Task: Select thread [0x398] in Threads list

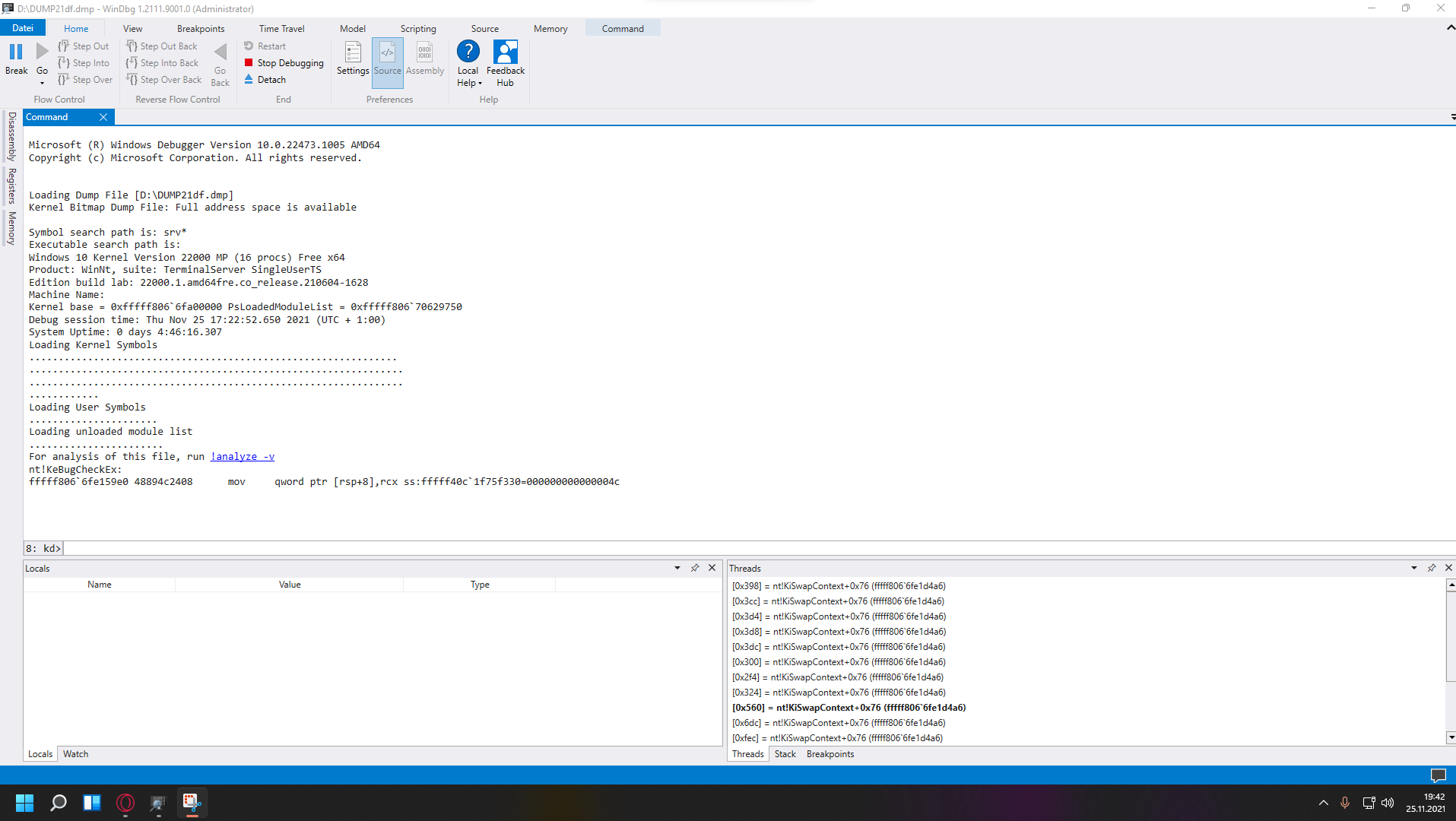Action: pyautogui.click(x=839, y=586)
